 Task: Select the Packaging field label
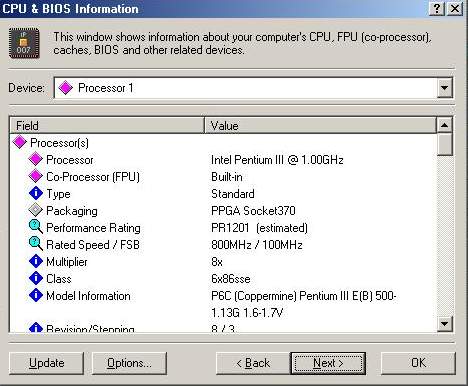72,211
